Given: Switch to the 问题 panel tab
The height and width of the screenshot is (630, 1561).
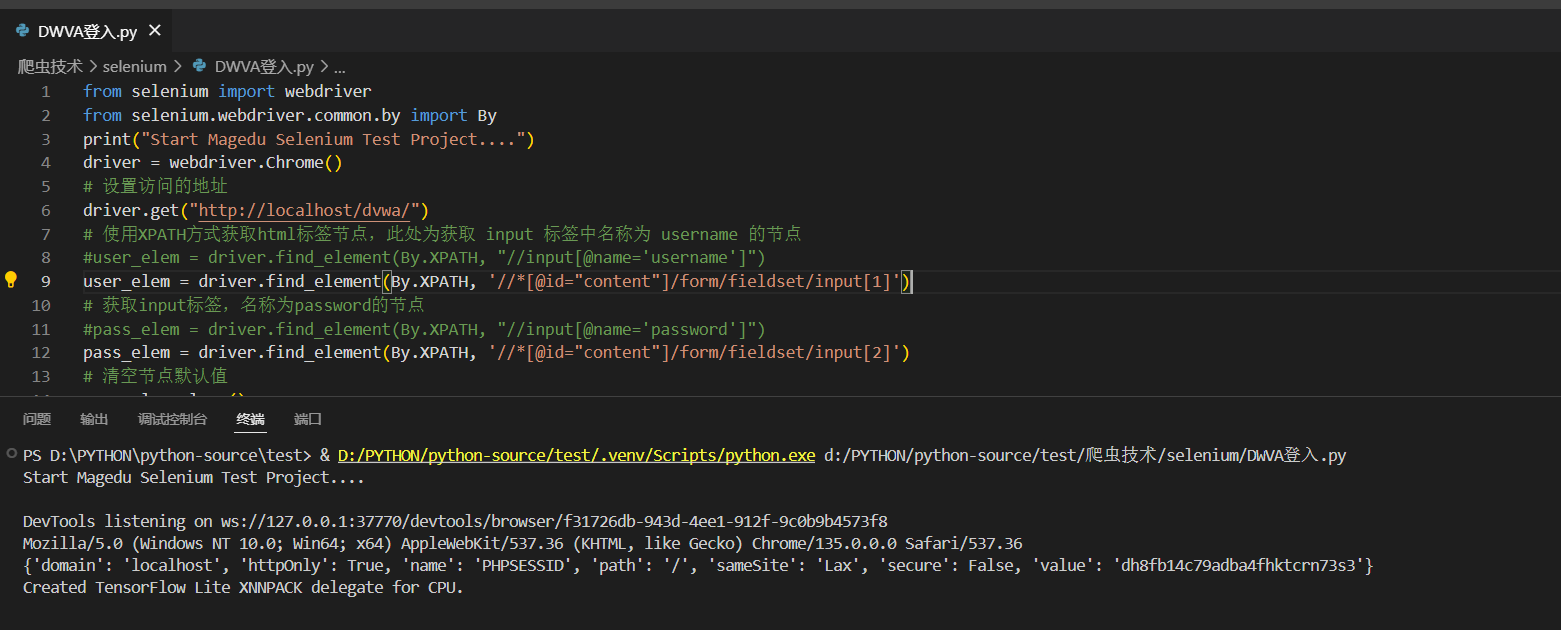Looking at the screenshot, I should click(x=37, y=419).
